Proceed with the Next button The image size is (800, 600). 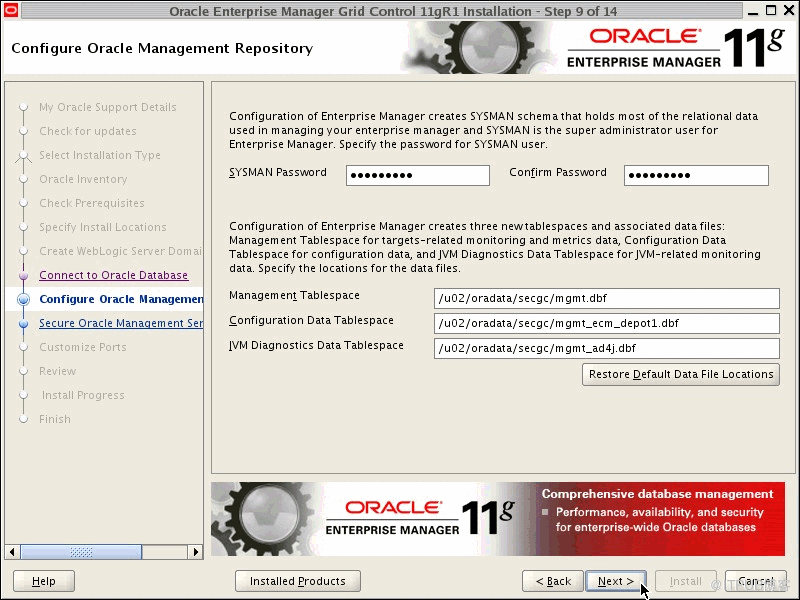616,581
